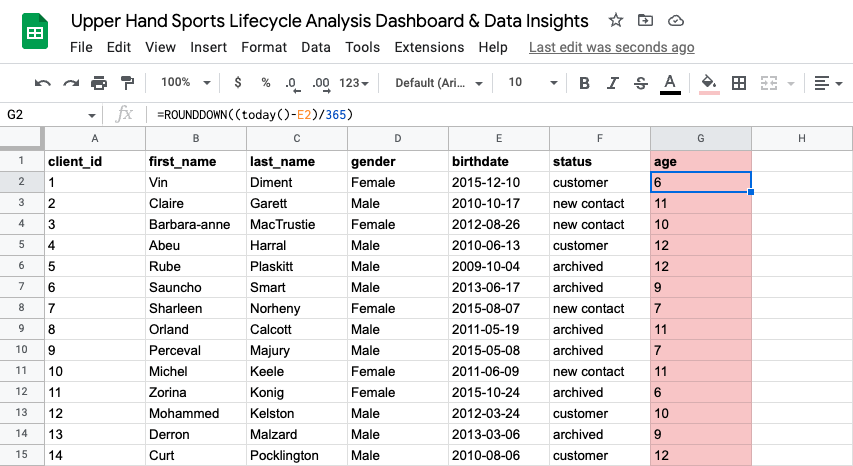Click the spreadsheet title to rename
853x466 pixels.
point(329,21)
